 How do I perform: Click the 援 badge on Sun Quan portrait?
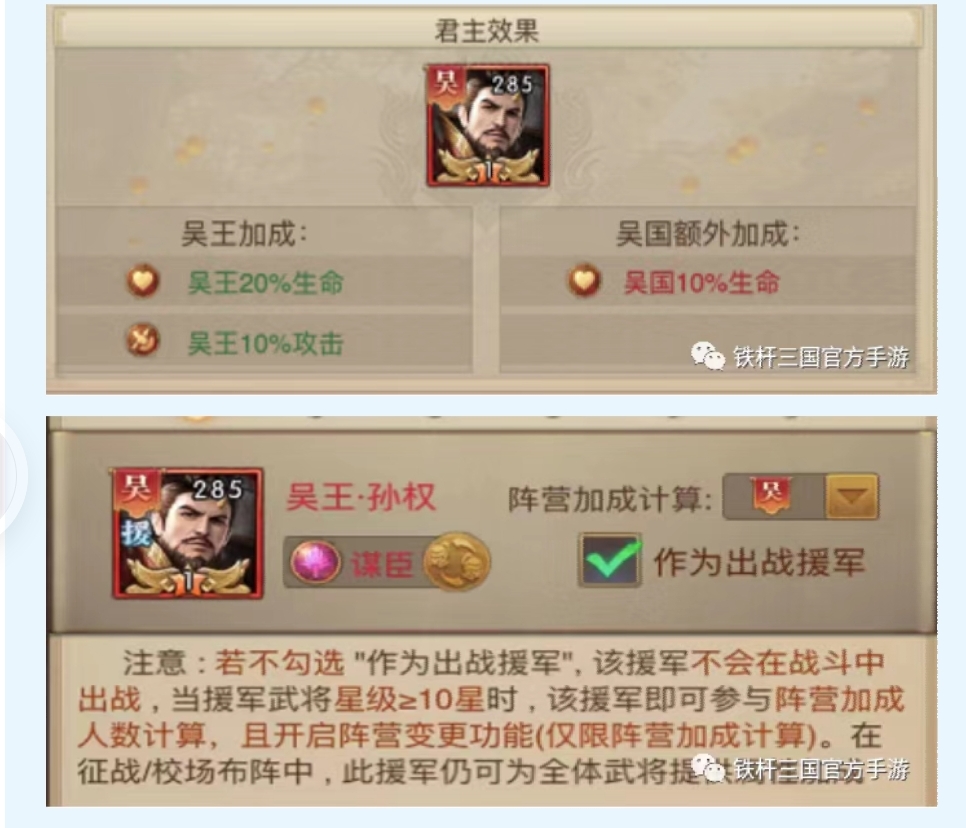coord(135,532)
